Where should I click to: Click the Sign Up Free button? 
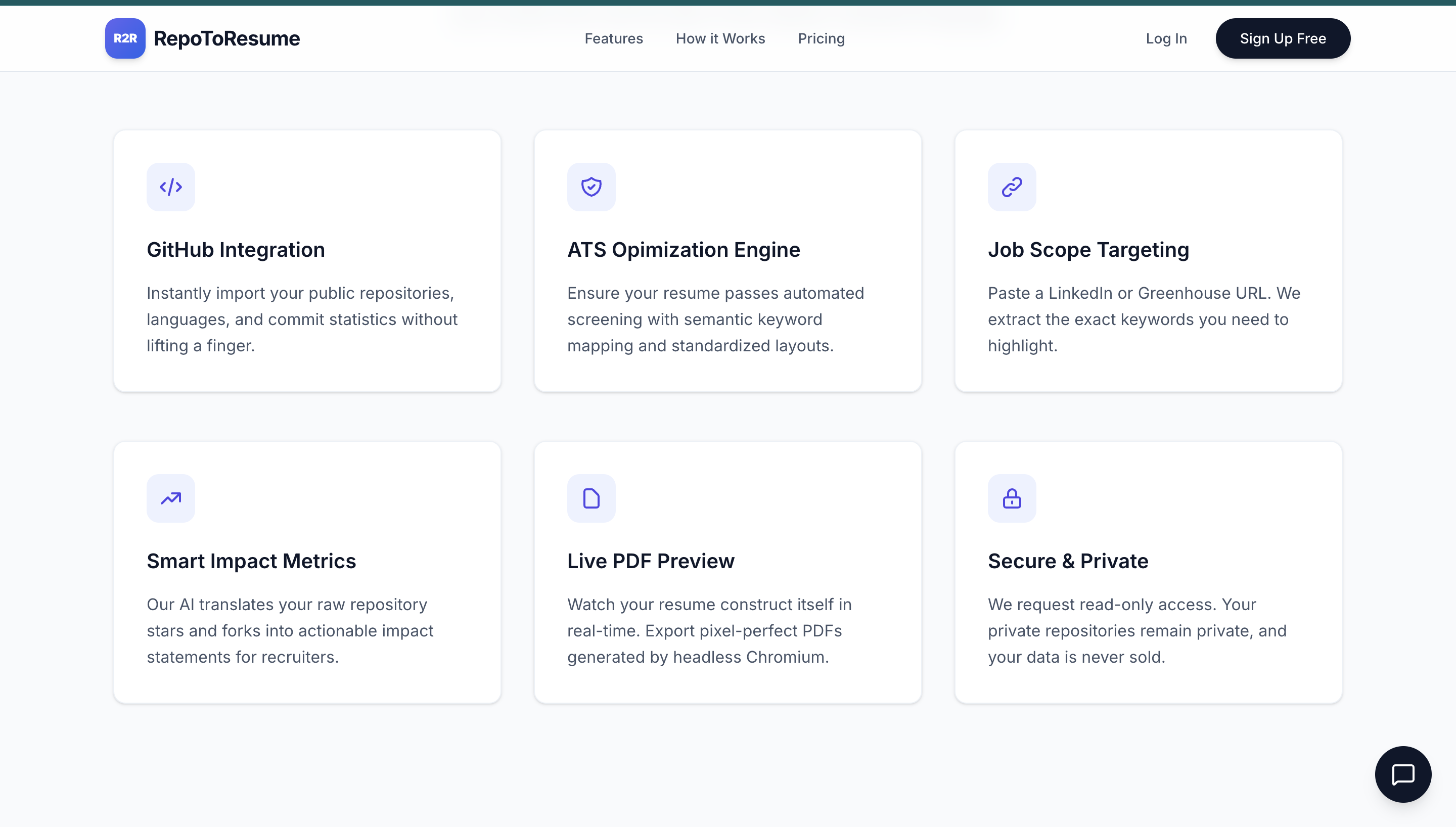(1283, 38)
